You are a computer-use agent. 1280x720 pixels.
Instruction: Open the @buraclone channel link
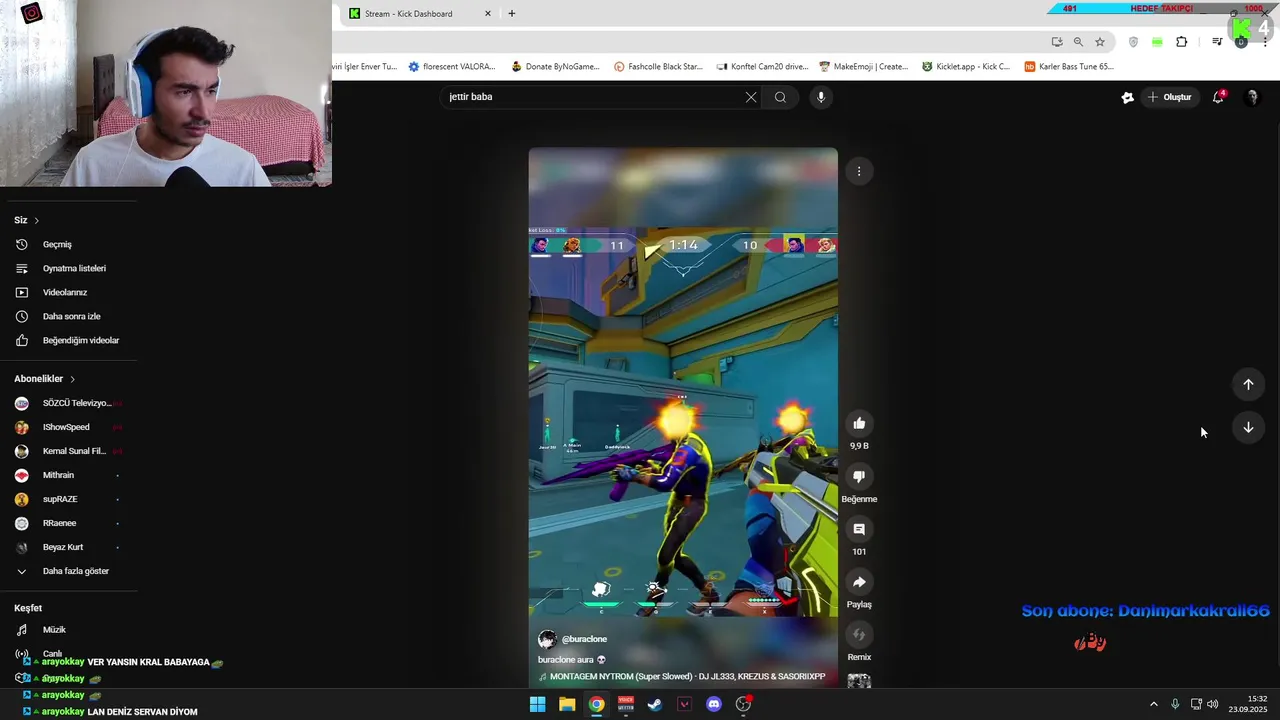(x=584, y=639)
